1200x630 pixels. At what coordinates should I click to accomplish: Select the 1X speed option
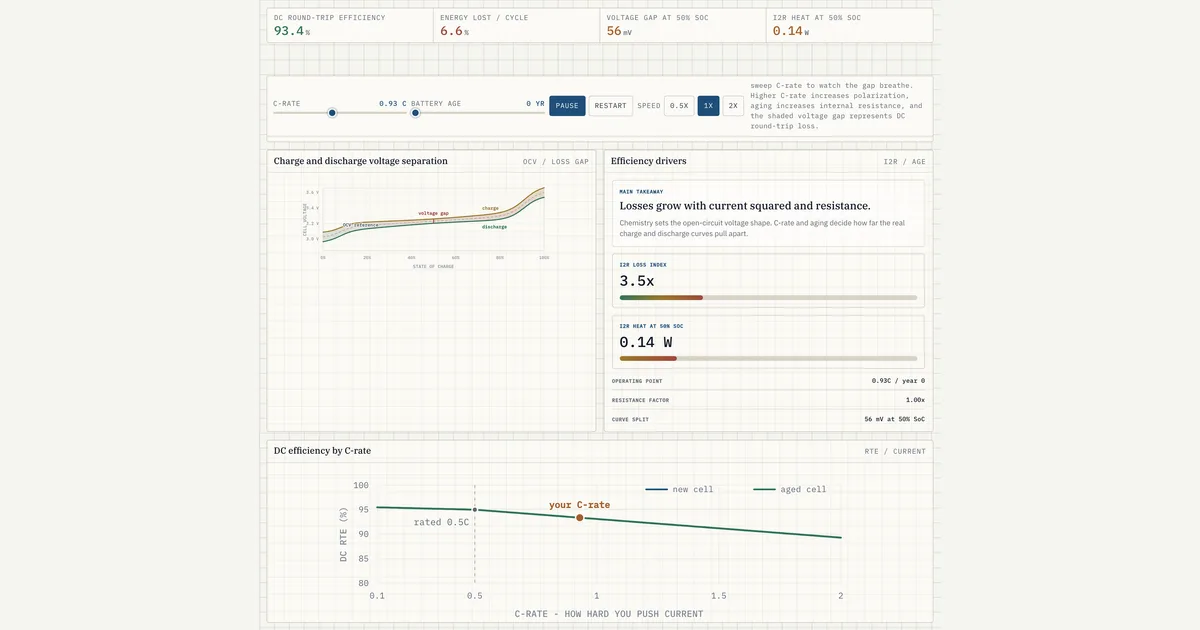pyautogui.click(x=708, y=106)
